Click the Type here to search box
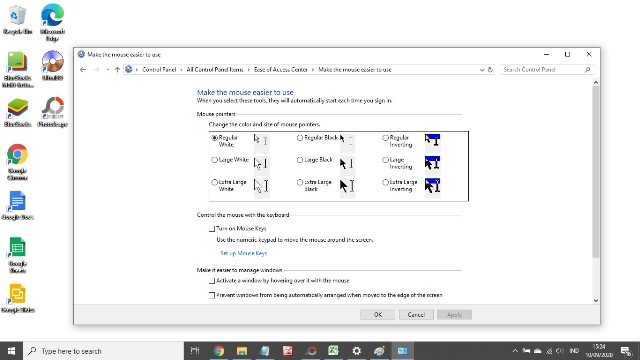 click(x=104, y=351)
